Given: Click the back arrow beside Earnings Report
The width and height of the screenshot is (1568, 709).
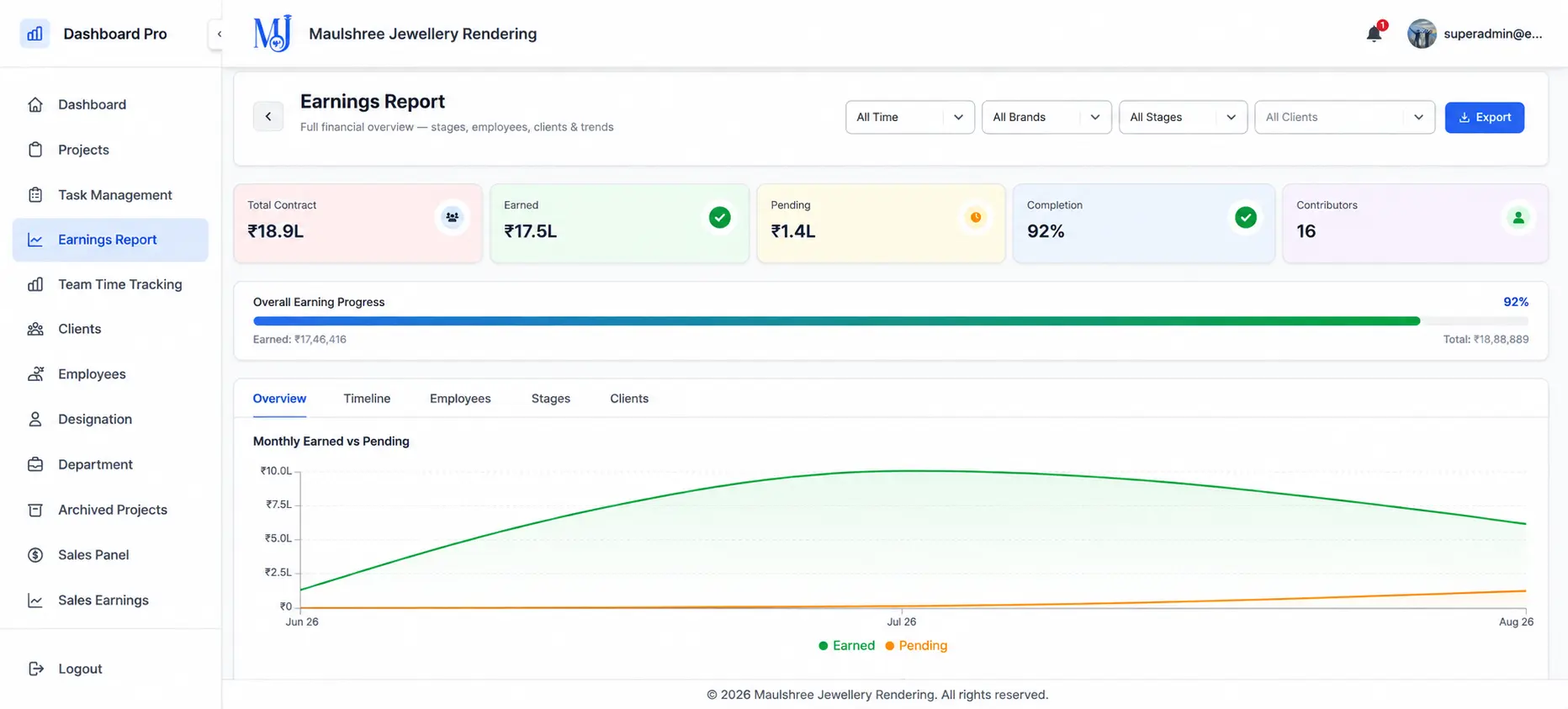Looking at the screenshot, I should [268, 117].
